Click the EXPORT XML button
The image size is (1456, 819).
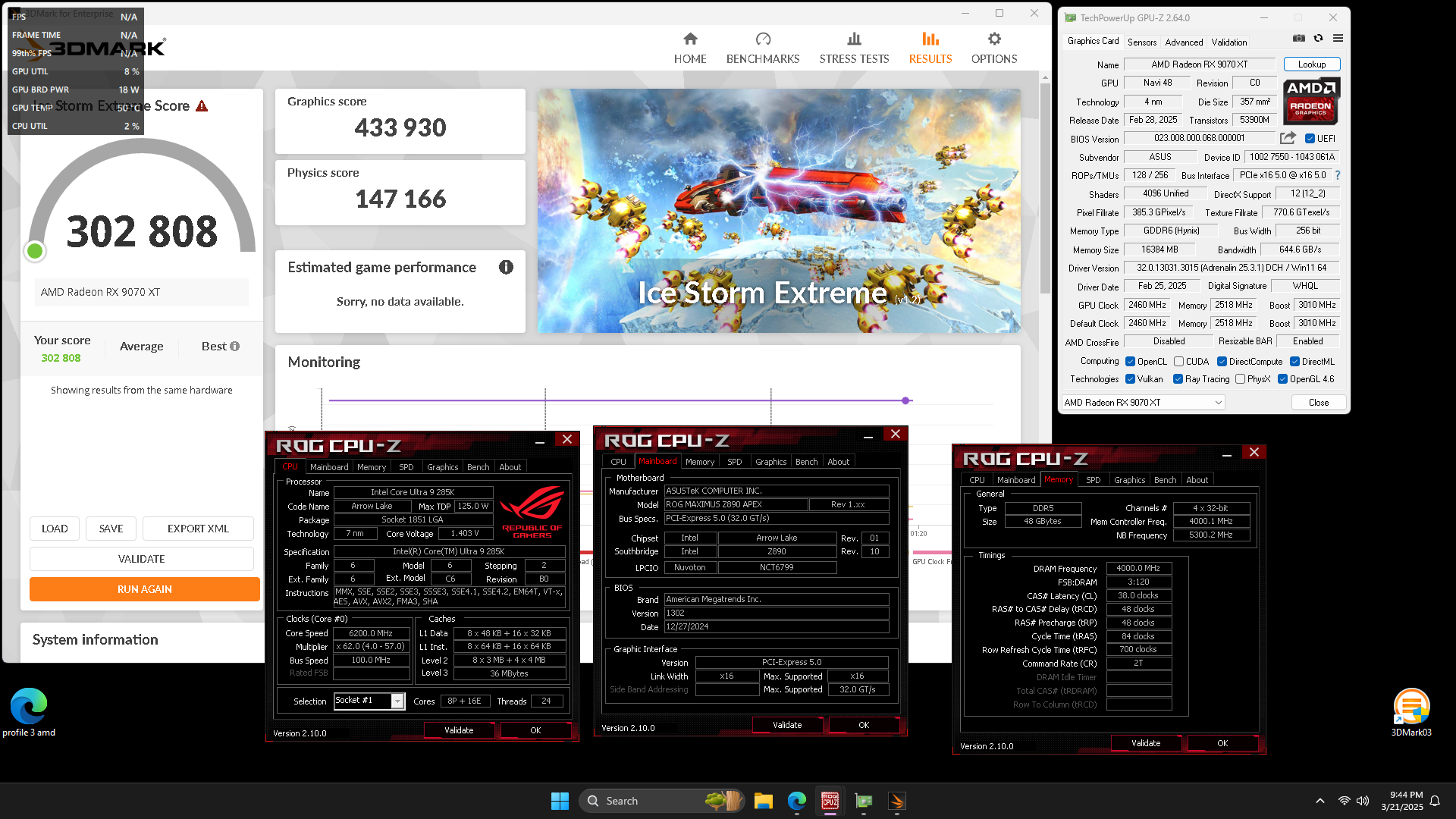(x=198, y=529)
